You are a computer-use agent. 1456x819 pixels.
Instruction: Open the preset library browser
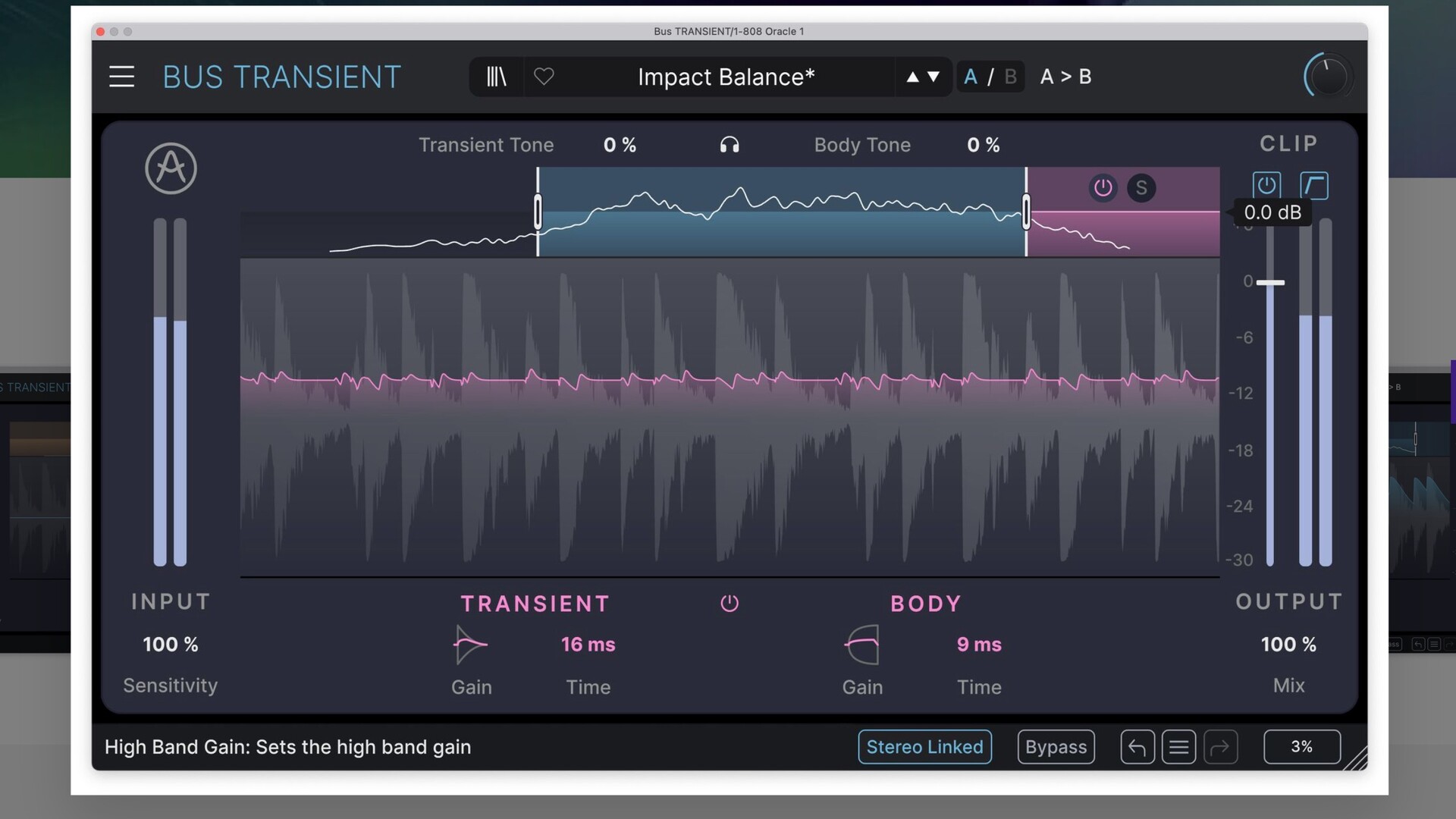pyautogui.click(x=496, y=77)
